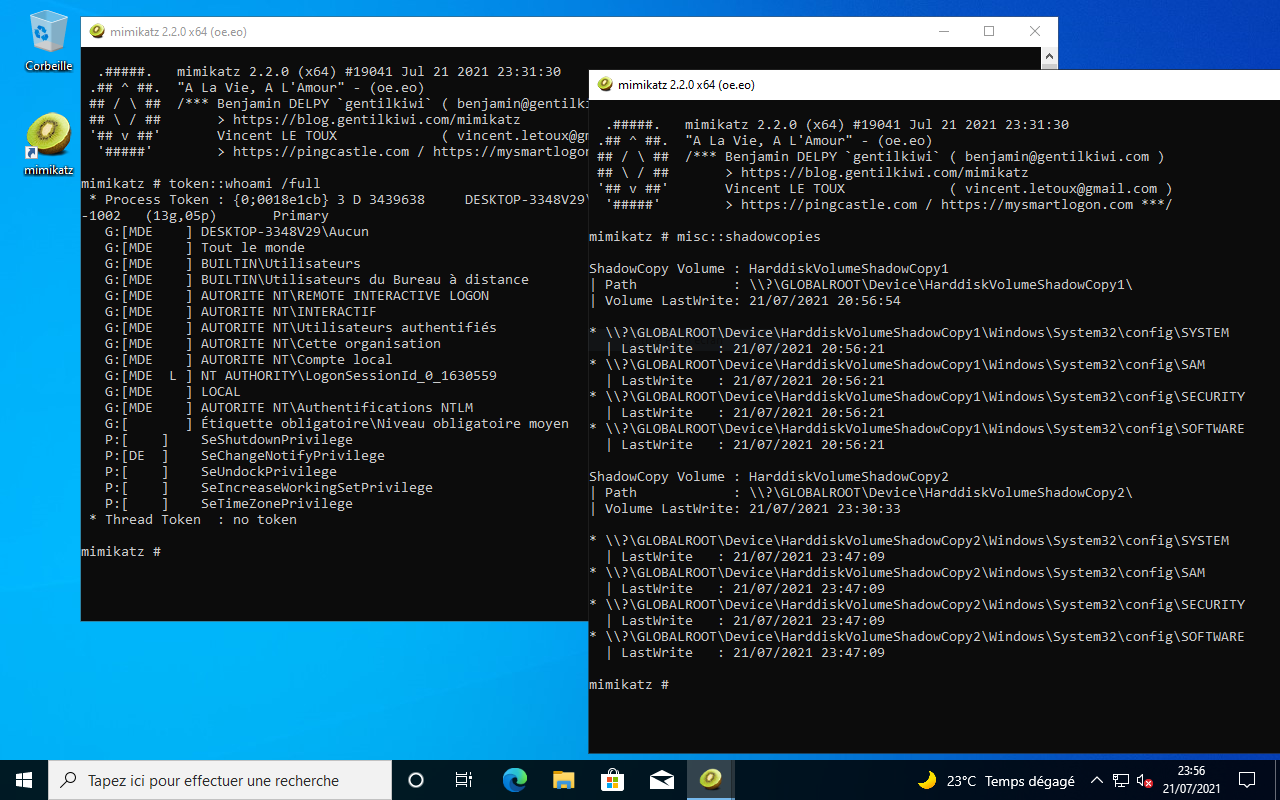Click the 'SeTimeZonePrivilege' line
1280x800 pixels.
(229, 504)
